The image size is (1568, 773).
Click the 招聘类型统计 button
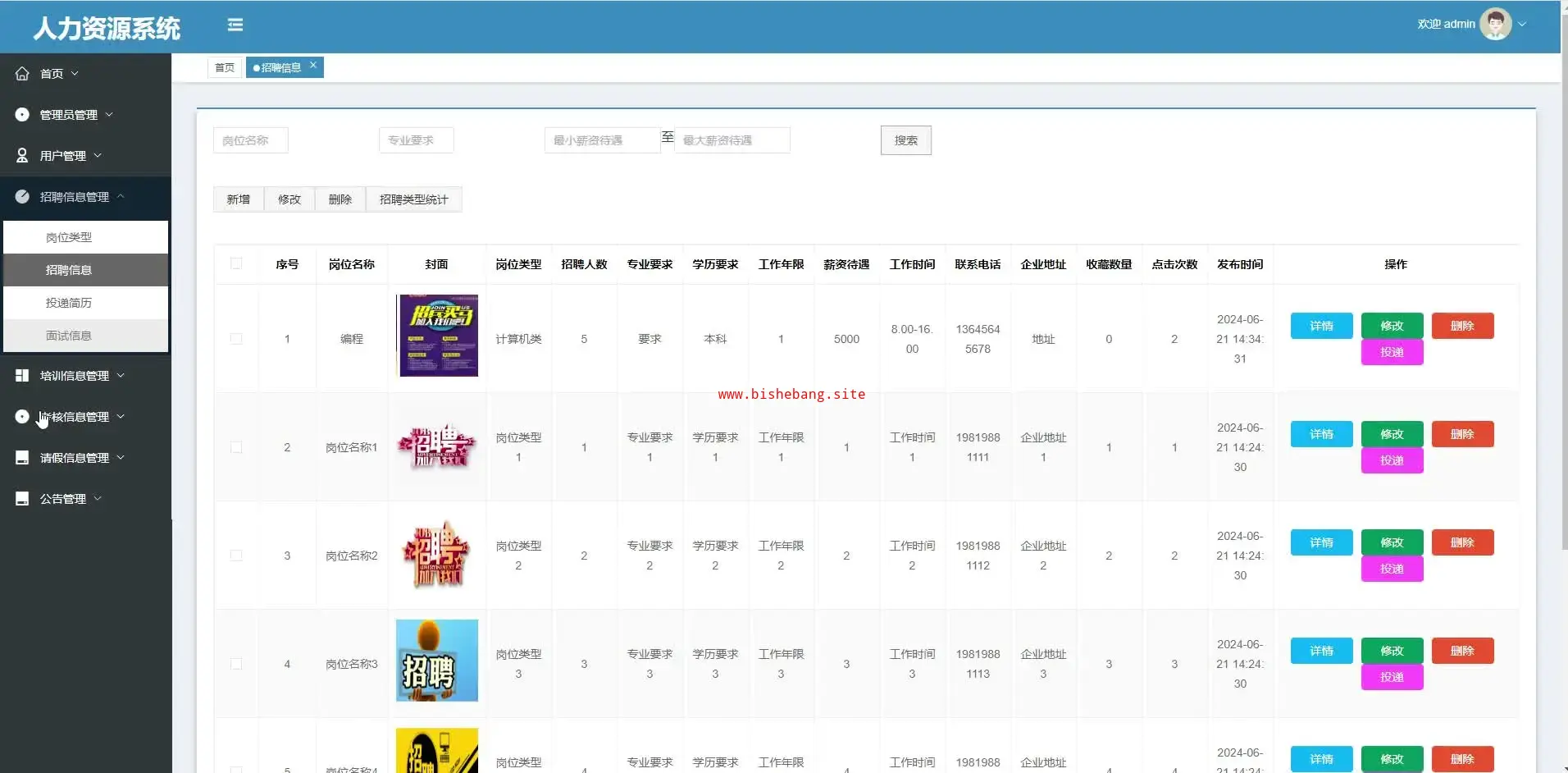point(413,199)
